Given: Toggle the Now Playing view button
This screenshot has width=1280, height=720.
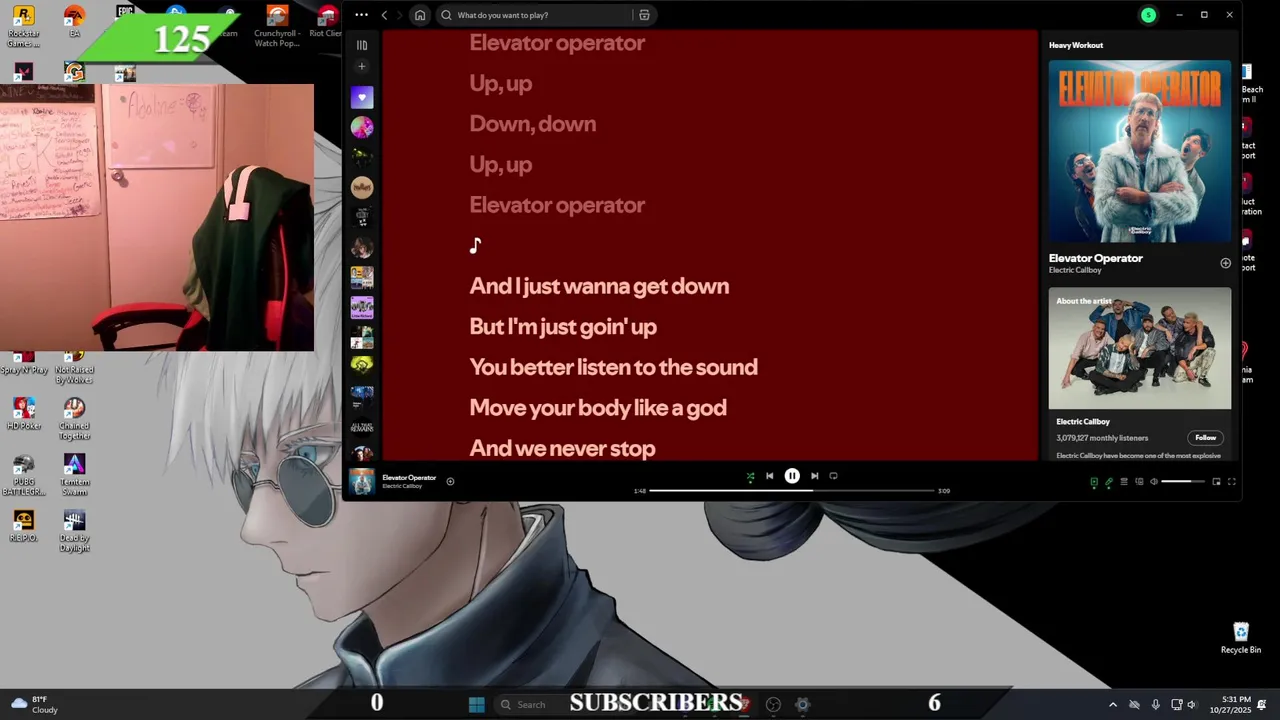Looking at the screenshot, I should coord(1093,482).
